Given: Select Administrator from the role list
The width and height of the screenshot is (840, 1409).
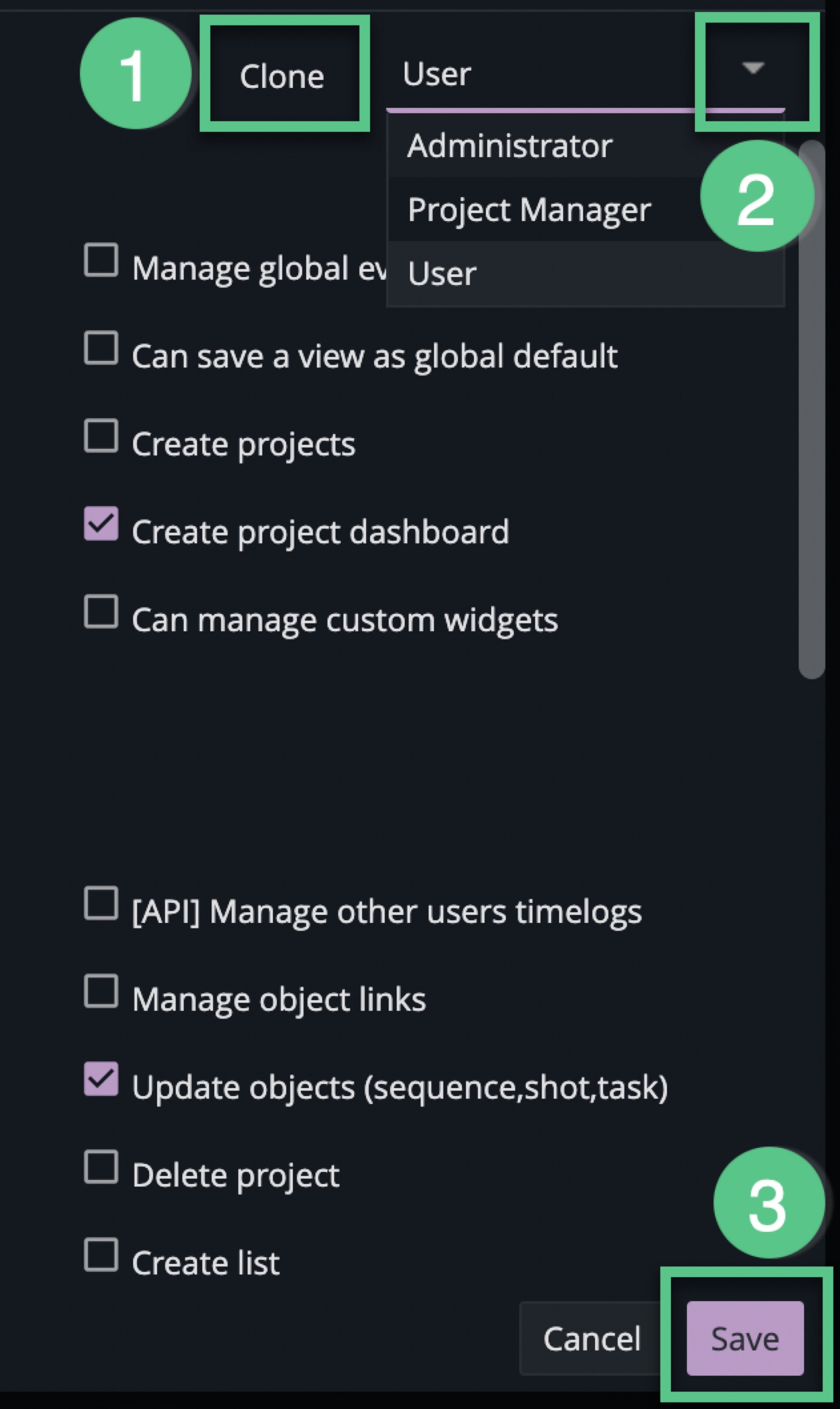Looking at the screenshot, I should [510, 146].
